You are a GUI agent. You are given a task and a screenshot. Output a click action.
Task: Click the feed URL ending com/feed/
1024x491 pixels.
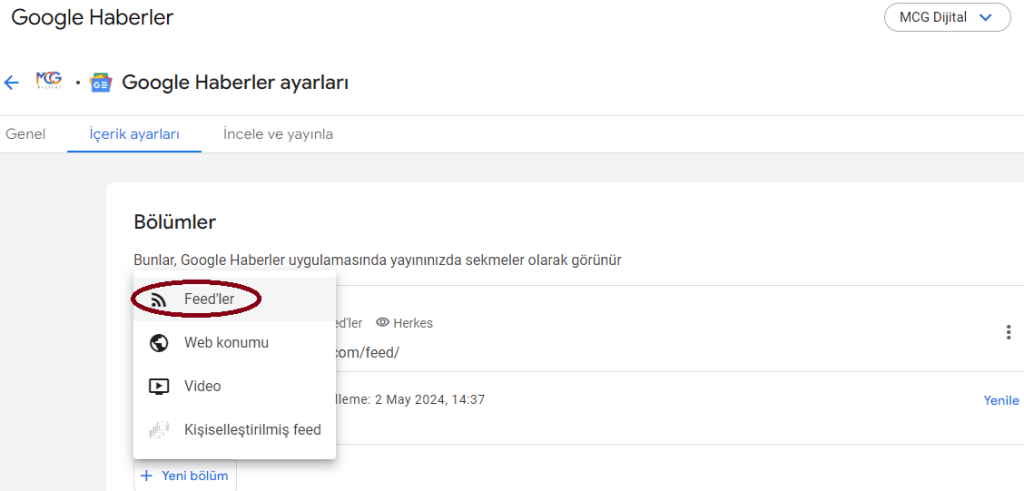367,353
